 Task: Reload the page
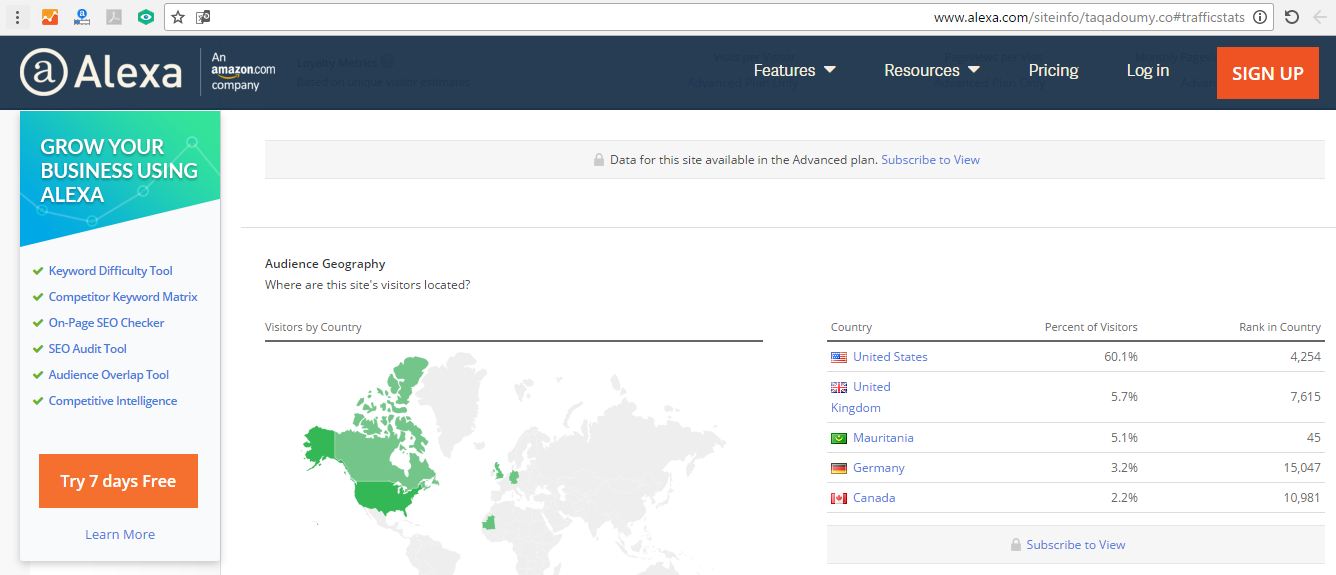pyautogui.click(x=1291, y=17)
